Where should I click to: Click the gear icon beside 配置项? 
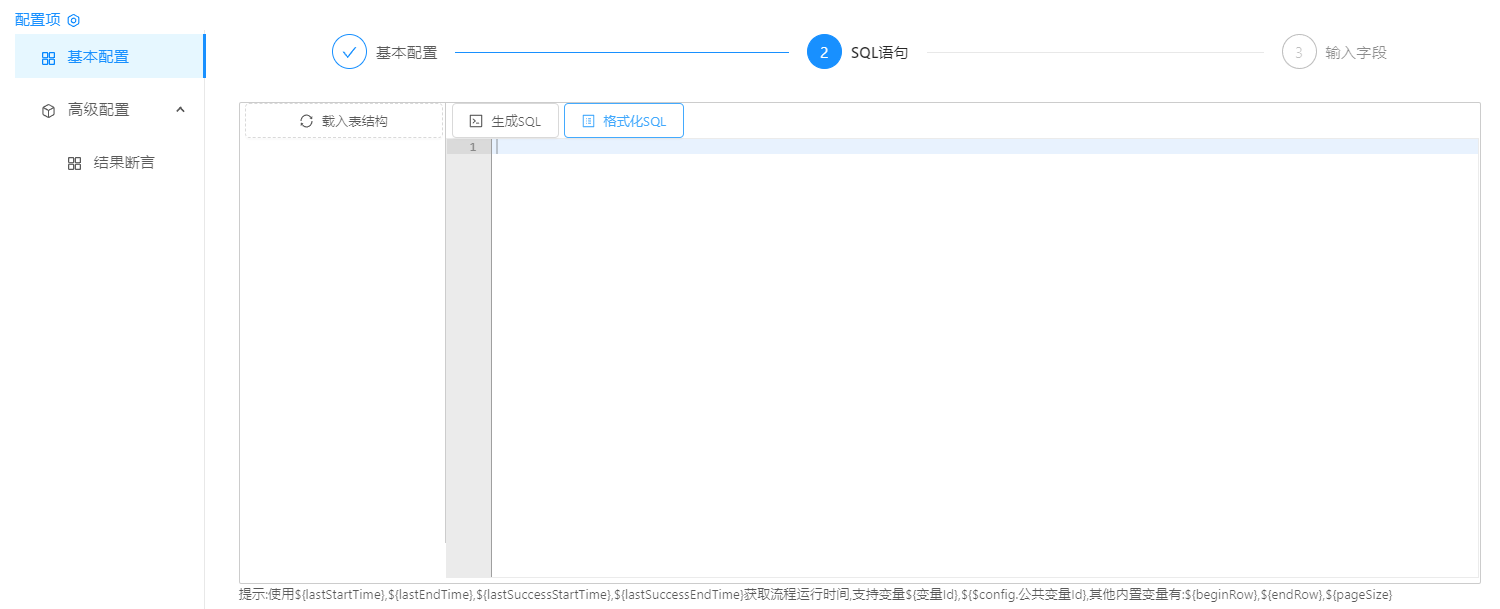coord(73,20)
